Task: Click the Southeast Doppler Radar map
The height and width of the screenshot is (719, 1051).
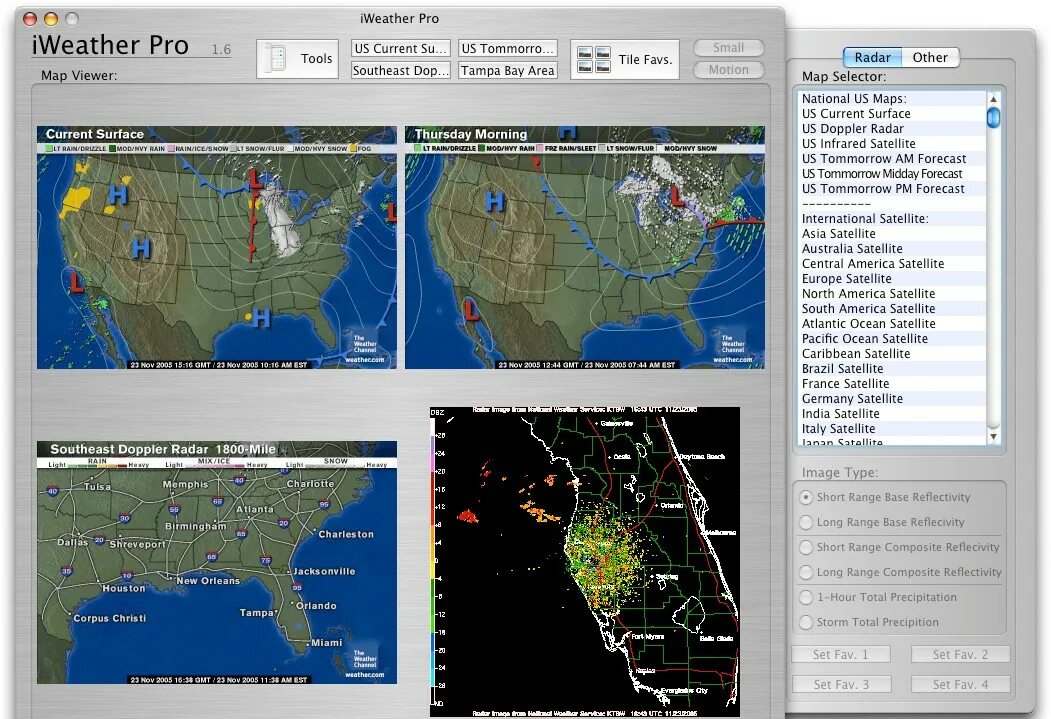Action: [x=217, y=562]
